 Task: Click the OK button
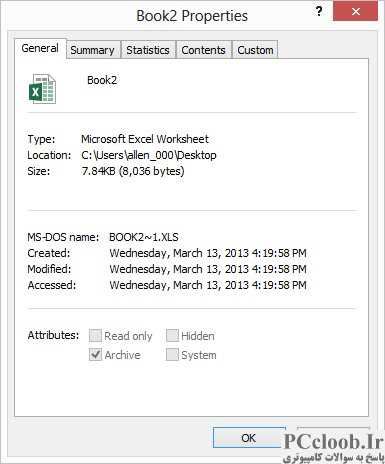[249, 438]
